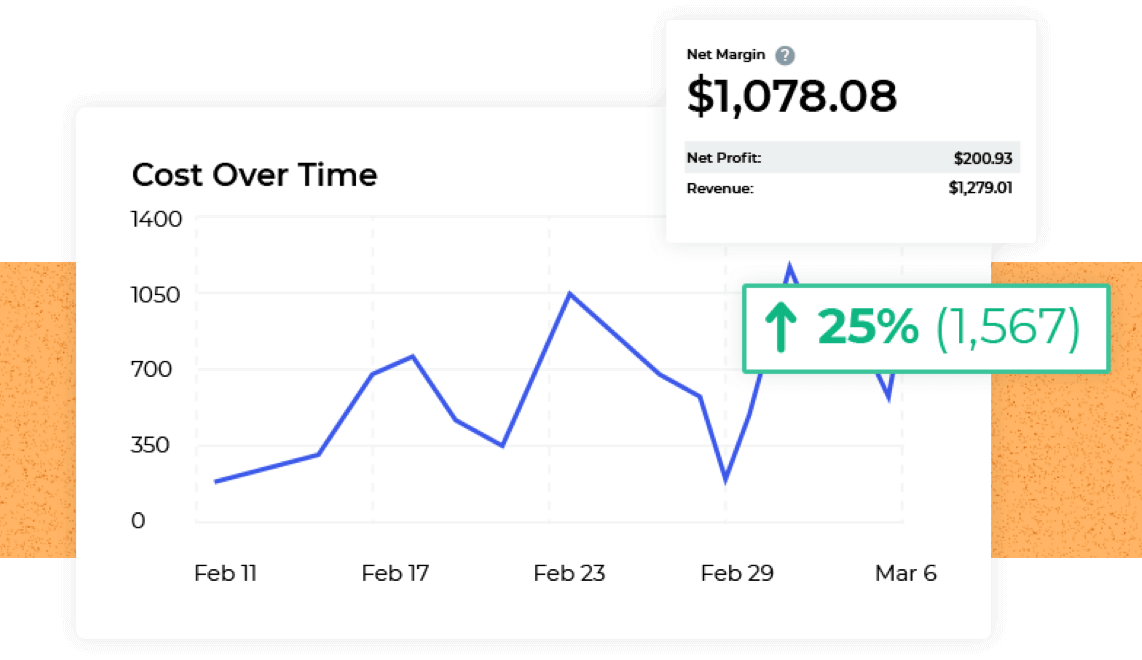Click the $1,078.08 net margin value
Image resolution: width=1142 pixels, height=660 pixels.
[792, 96]
